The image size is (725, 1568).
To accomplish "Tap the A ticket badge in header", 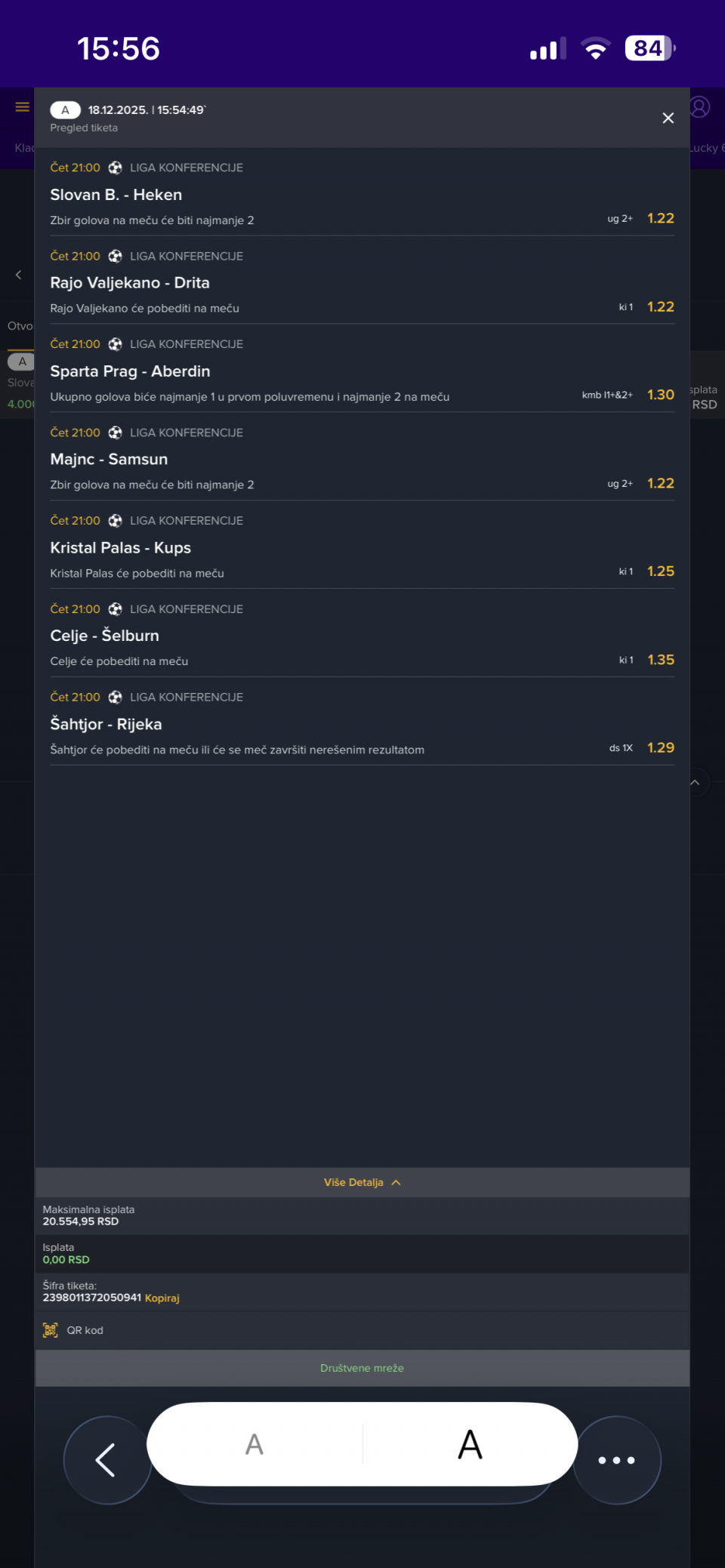I will [66, 110].
